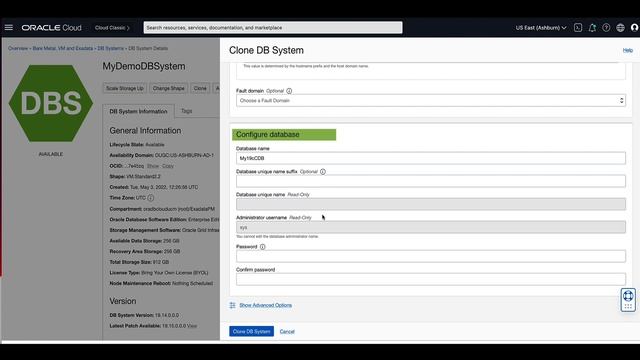Open the Help link in clone panel
Screen dimensions: 640x360
tap(628, 50)
